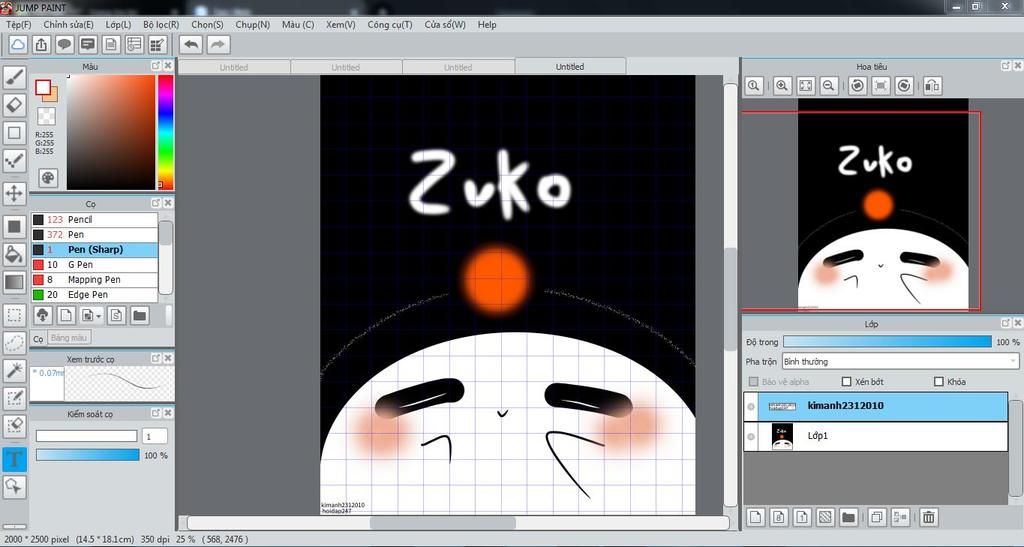This screenshot has height=547, width=1024.
Task: Open the Lớp(L) menu
Action: coord(118,25)
